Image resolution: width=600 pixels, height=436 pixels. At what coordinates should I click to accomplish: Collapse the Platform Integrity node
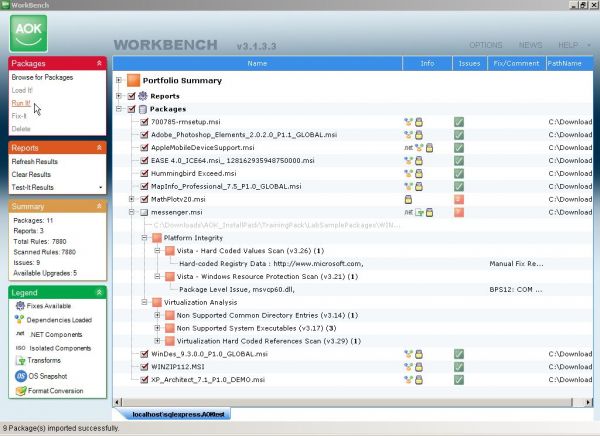tap(144, 238)
